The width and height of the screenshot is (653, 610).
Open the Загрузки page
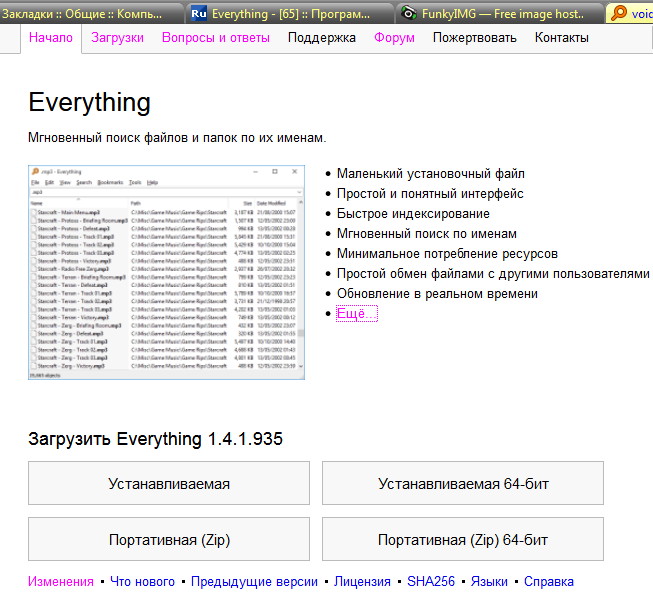117,37
